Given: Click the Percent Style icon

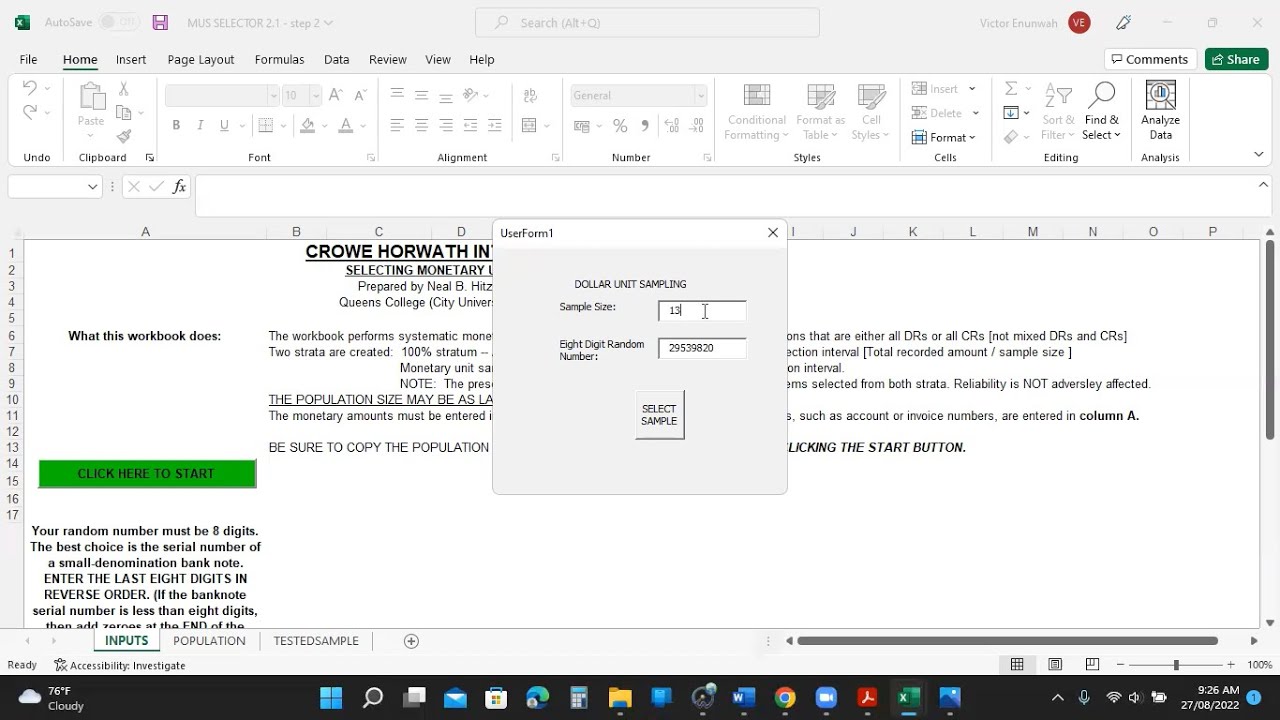Looking at the screenshot, I should (x=620, y=126).
